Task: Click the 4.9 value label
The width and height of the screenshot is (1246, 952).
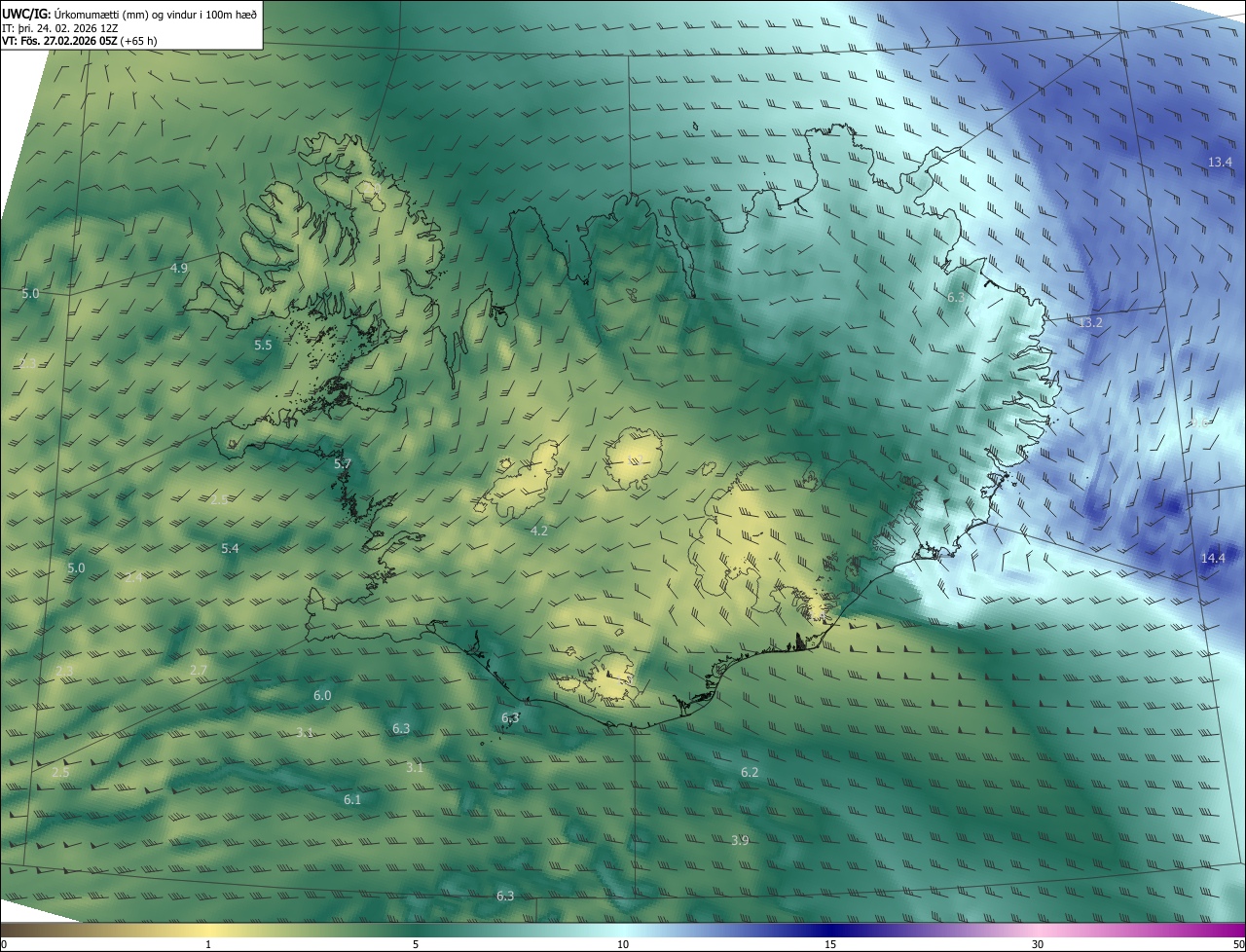Action: point(179,268)
